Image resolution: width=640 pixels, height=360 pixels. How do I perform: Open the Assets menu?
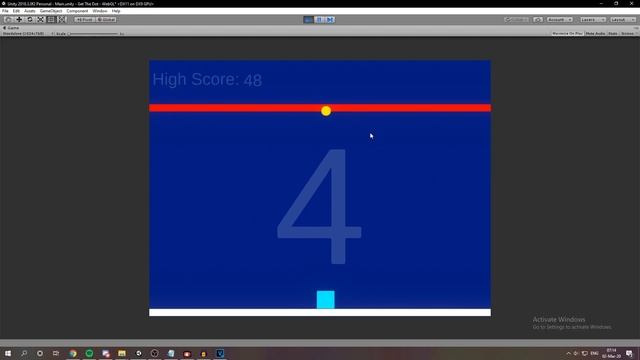pos(29,11)
